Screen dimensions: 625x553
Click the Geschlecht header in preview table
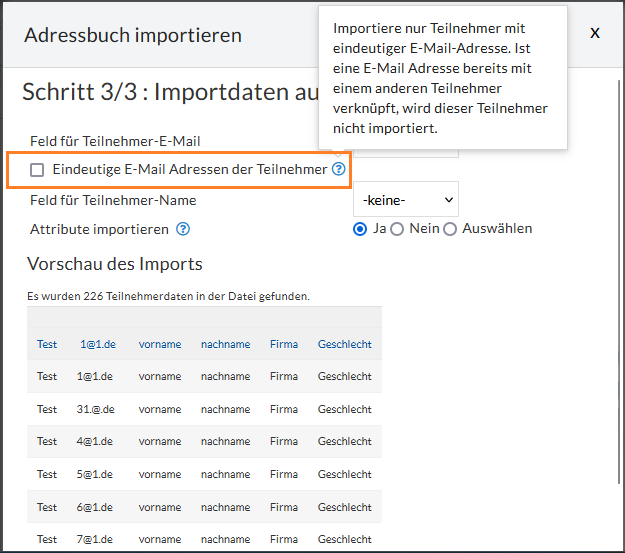tap(344, 344)
